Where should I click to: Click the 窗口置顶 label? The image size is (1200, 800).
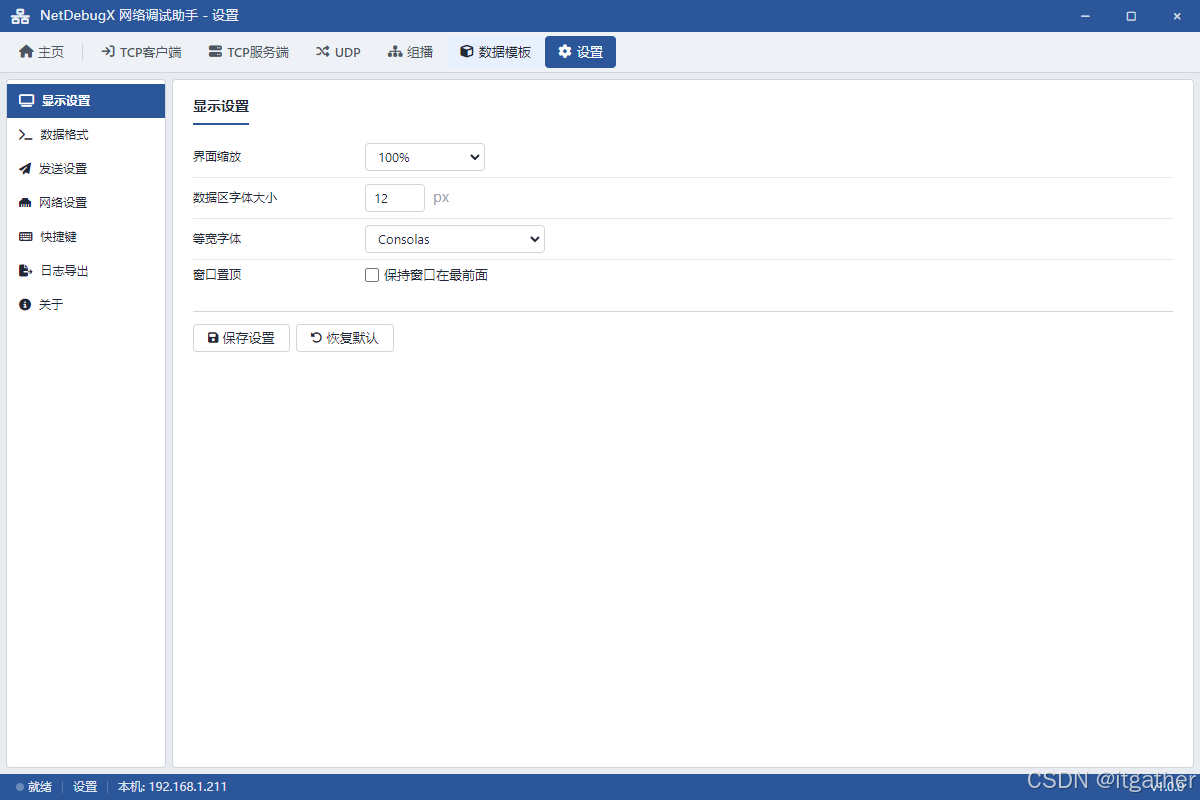[217, 274]
